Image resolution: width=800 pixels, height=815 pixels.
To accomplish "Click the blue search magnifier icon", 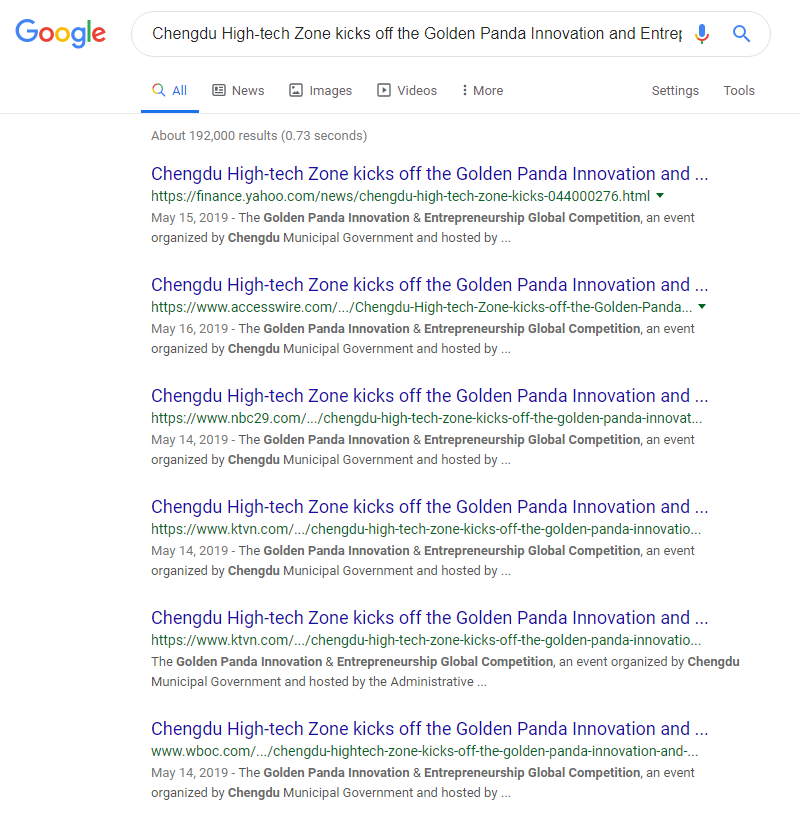I will click(x=741, y=34).
